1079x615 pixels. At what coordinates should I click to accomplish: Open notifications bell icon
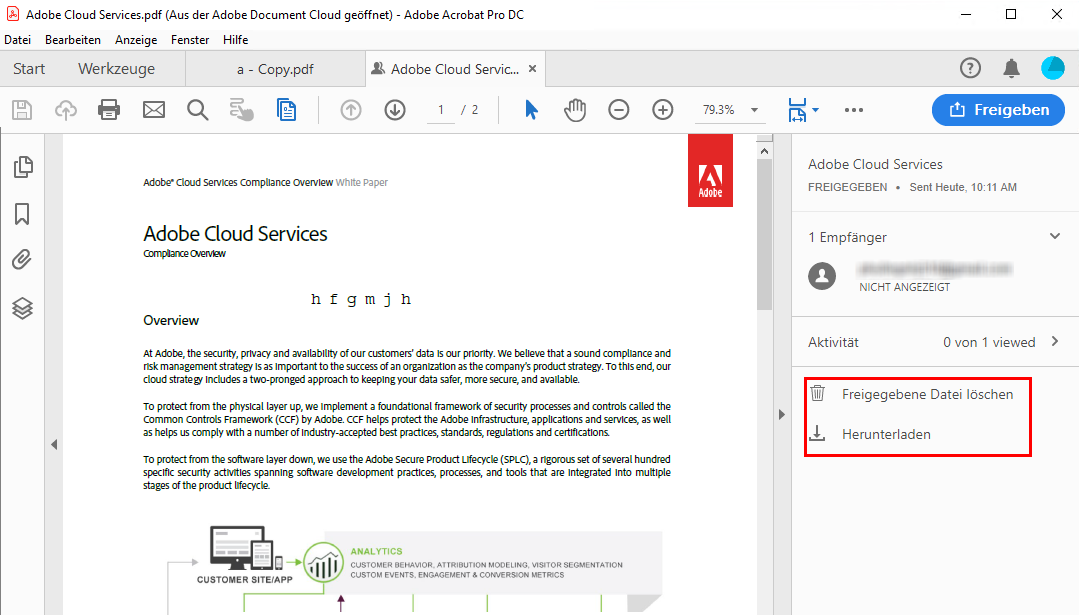click(1012, 68)
